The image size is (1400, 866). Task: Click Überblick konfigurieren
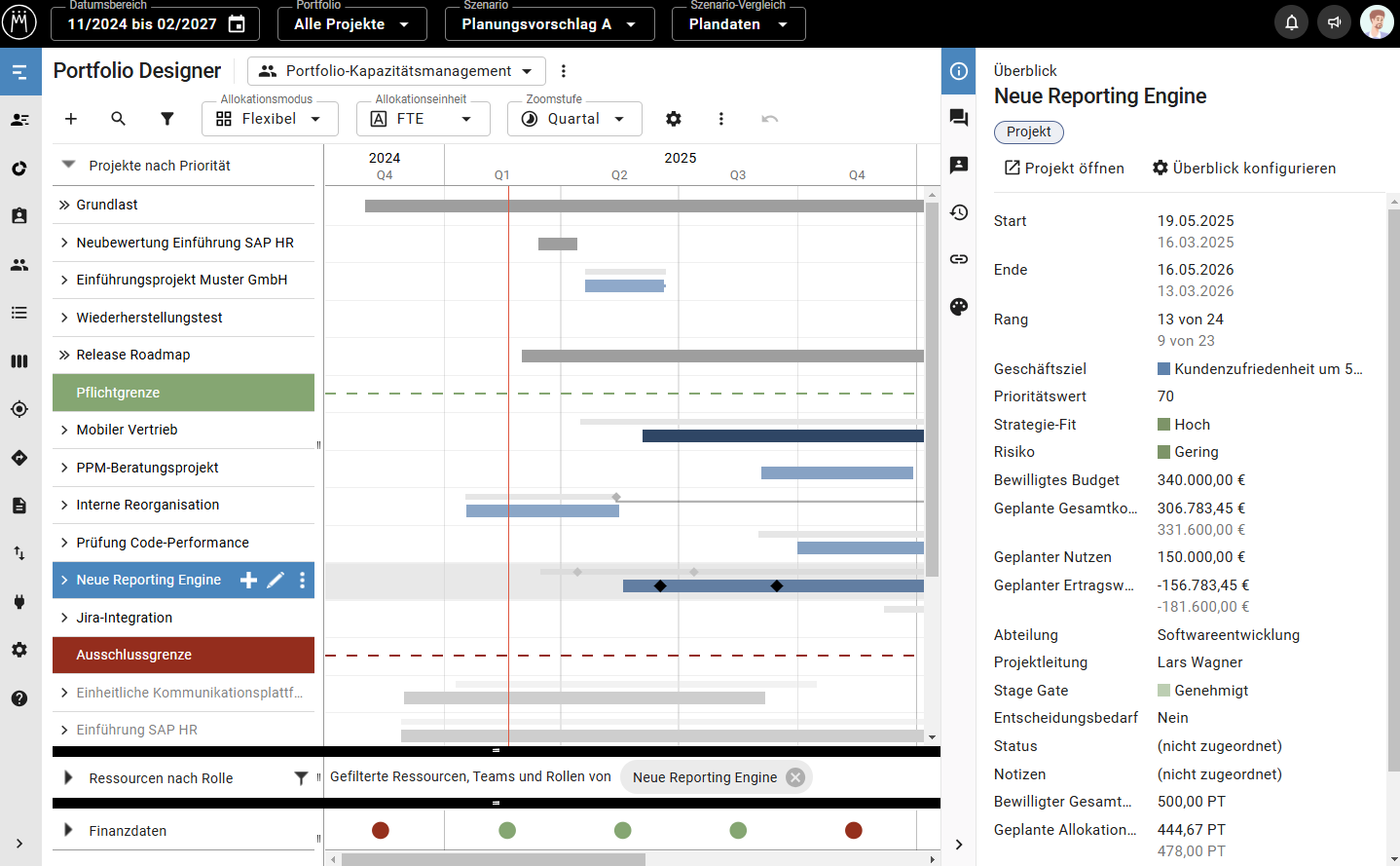(x=1244, y=169)
